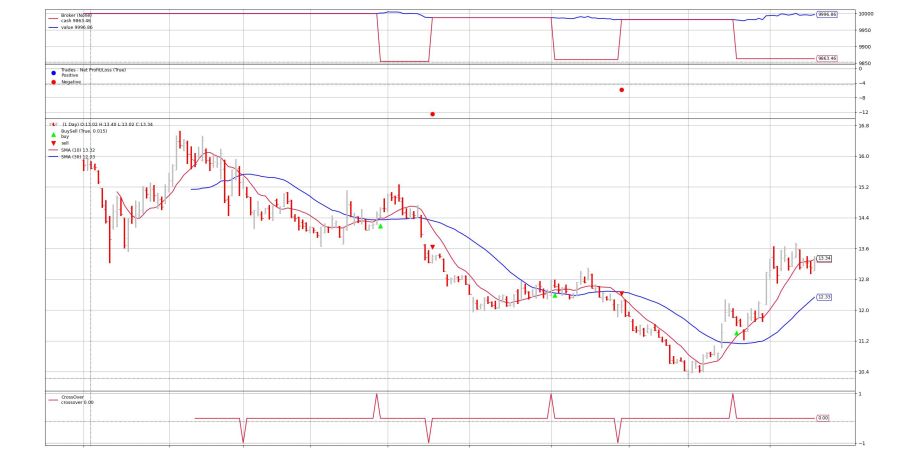Screen dimensions: 900x469
Task: Click the 9950 tick on the broker axis
Action: coord(864,30)
